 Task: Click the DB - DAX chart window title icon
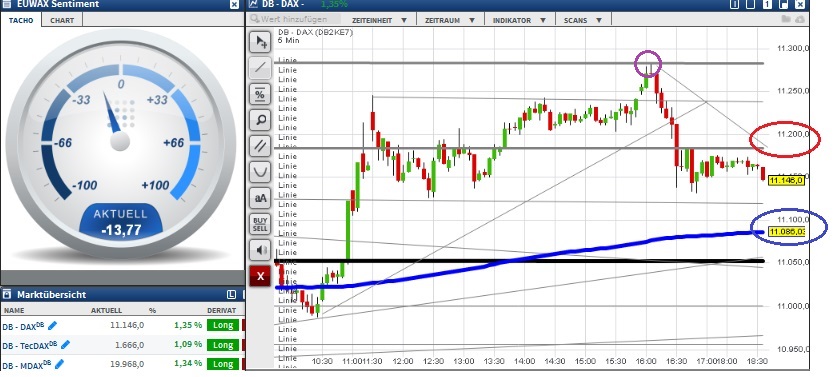[254, 4]
